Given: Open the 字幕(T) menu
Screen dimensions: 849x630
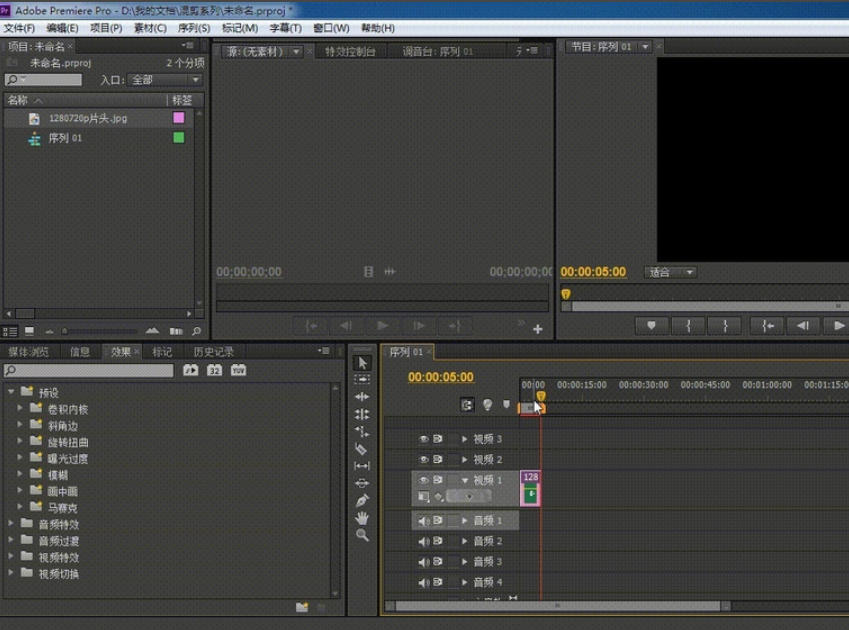Looking at the screenshot, I should pyautogui.click(x=285, y=28).
